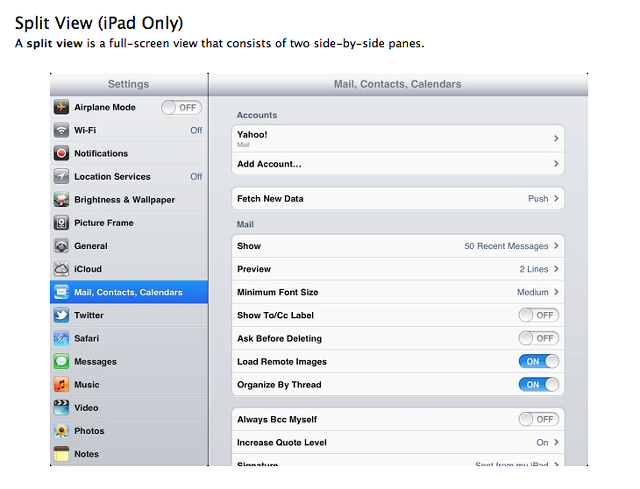640x489 pixels.
Task: Open Music settings label
Action: point(87,385)
